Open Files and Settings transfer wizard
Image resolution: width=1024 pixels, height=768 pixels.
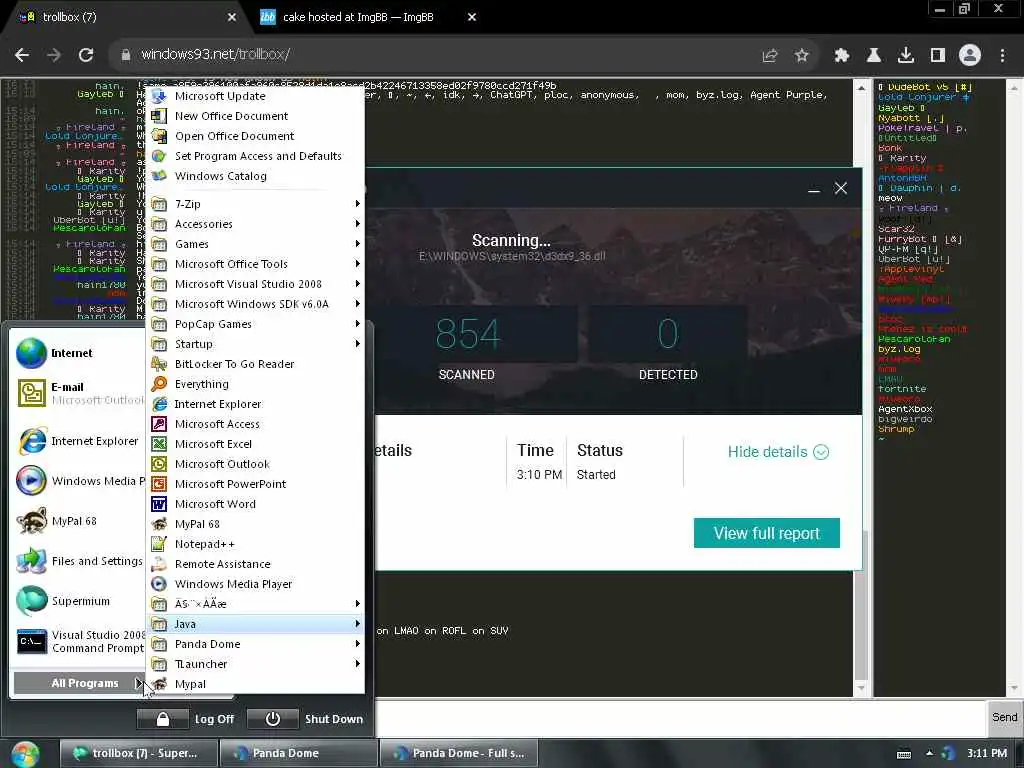click(78, 561)
